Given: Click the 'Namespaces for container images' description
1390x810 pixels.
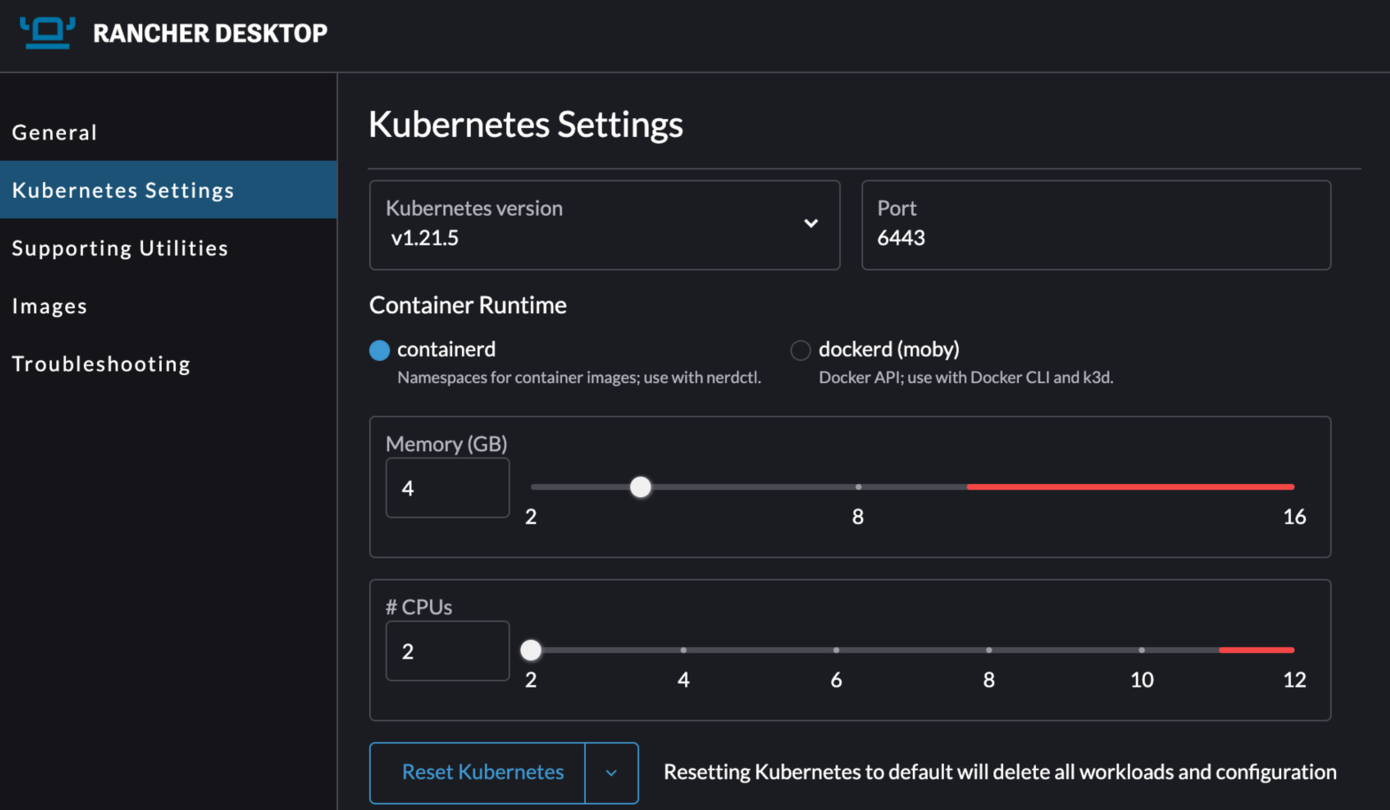Looking at the screenshot, I should [579, 378].
